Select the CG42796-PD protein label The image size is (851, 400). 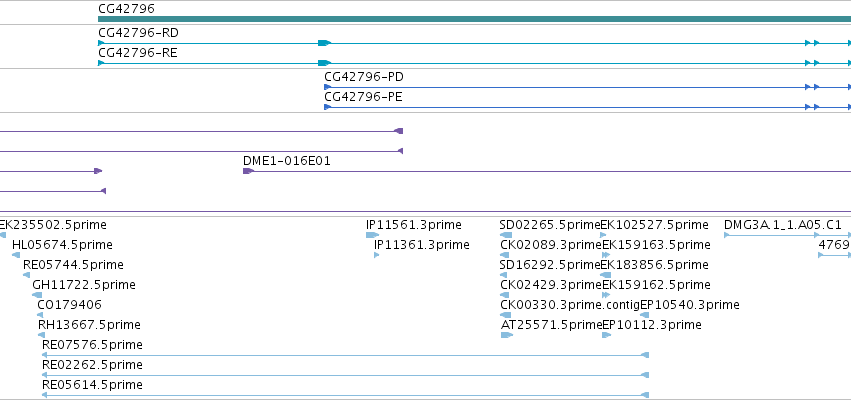click(x=364, y=77)
